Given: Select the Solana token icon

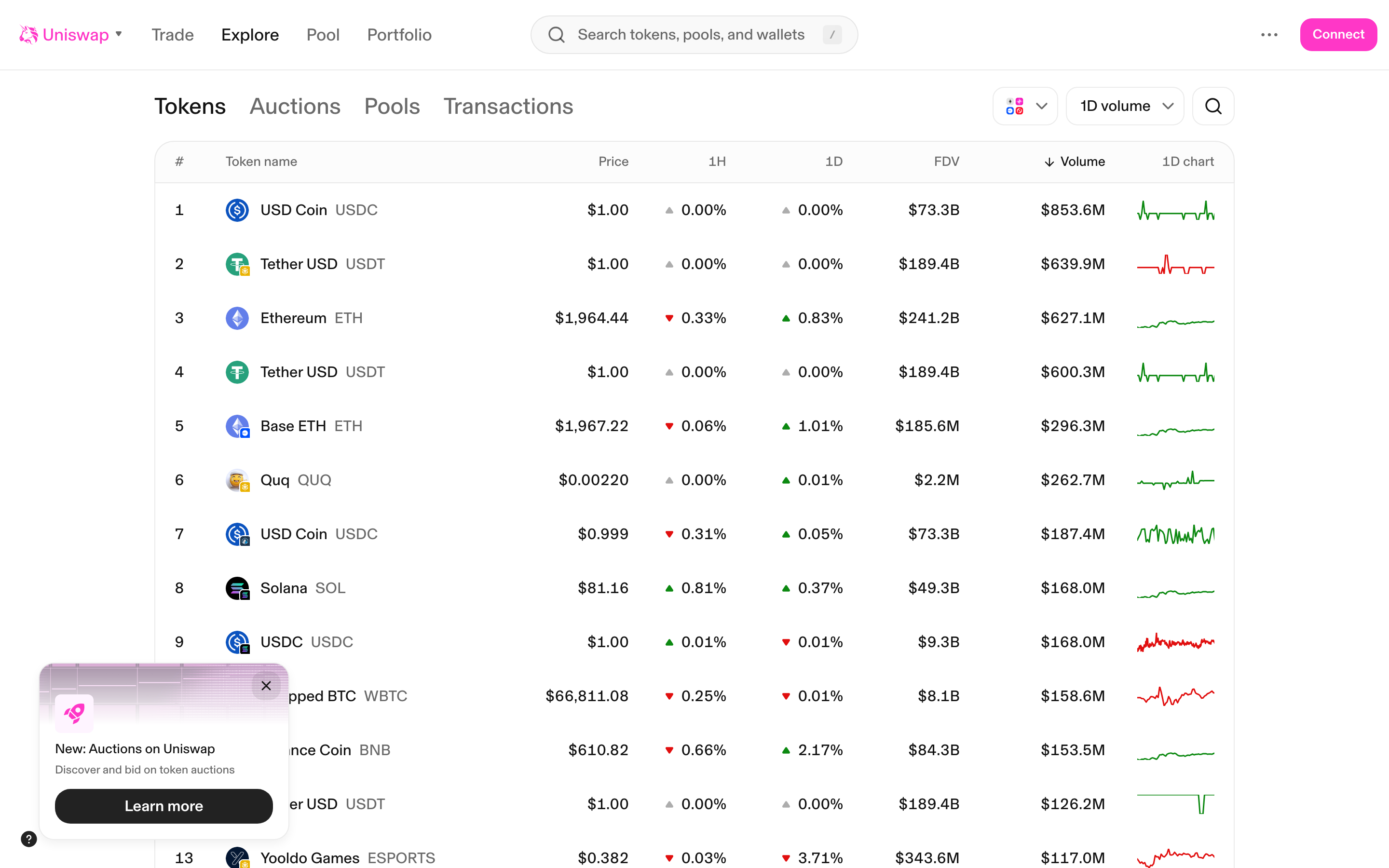Looking at the screenshot, I should [238, 588].
